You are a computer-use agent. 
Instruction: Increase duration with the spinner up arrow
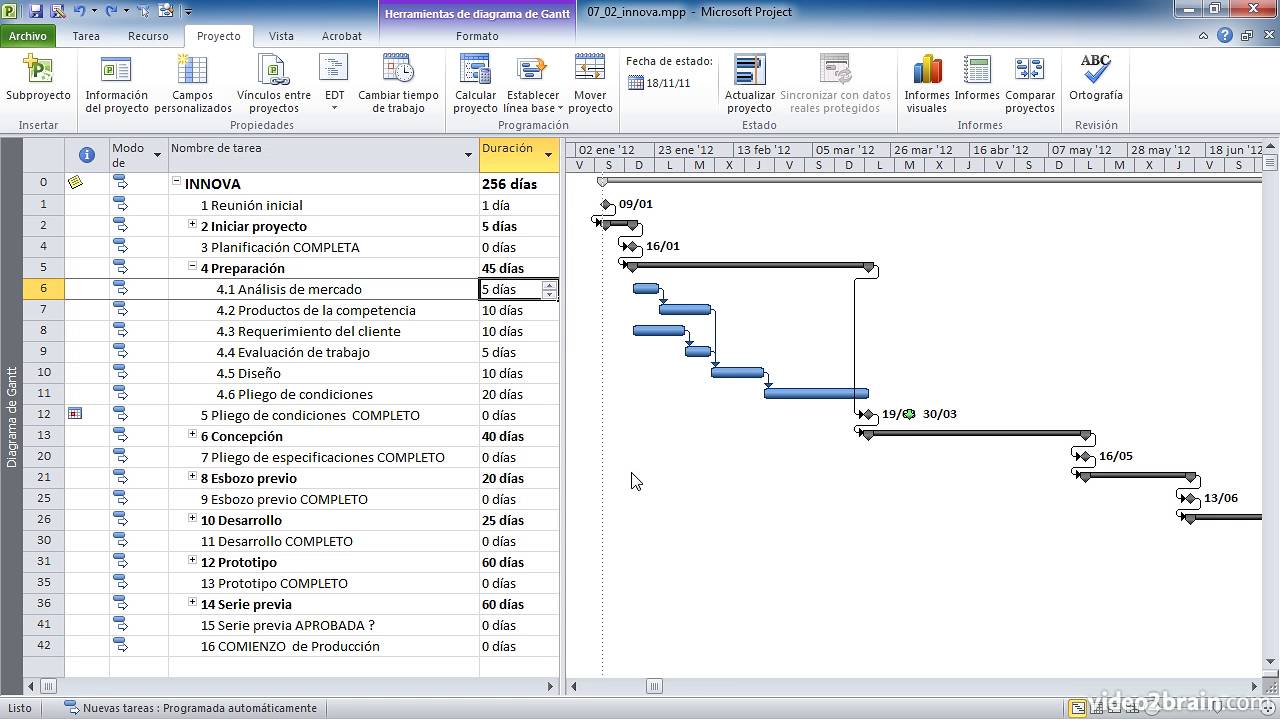[x=549, y=284]
